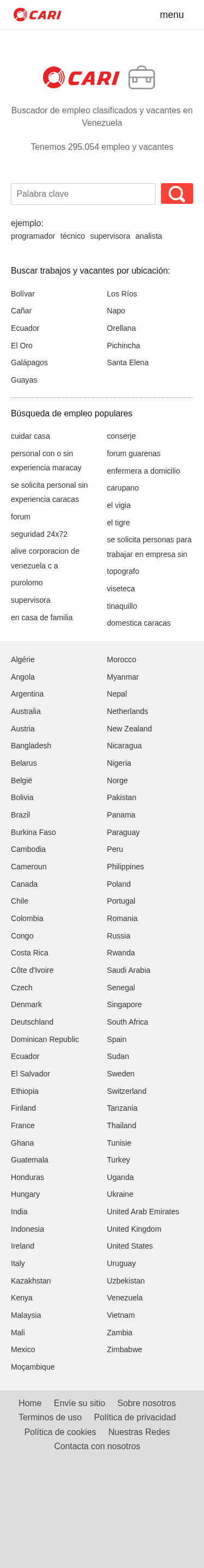This screenshot has width=204, height=1568.
Task: Open jobs located in Galápagos
Action: click(29, 362)
